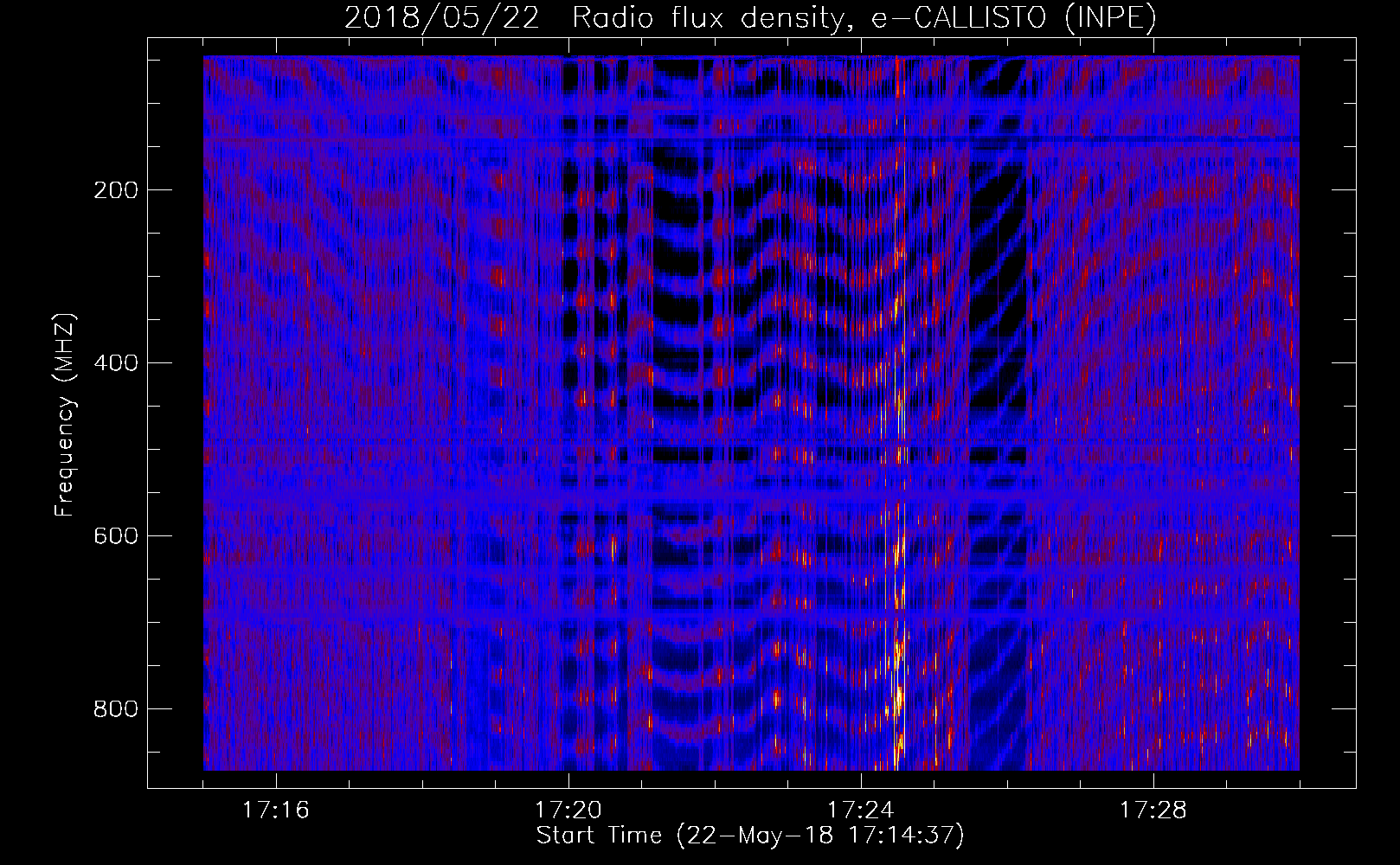This screenshot has height=865, width=1400.
Task: Click the 800 frequency tick label
Action: point(115,709)
